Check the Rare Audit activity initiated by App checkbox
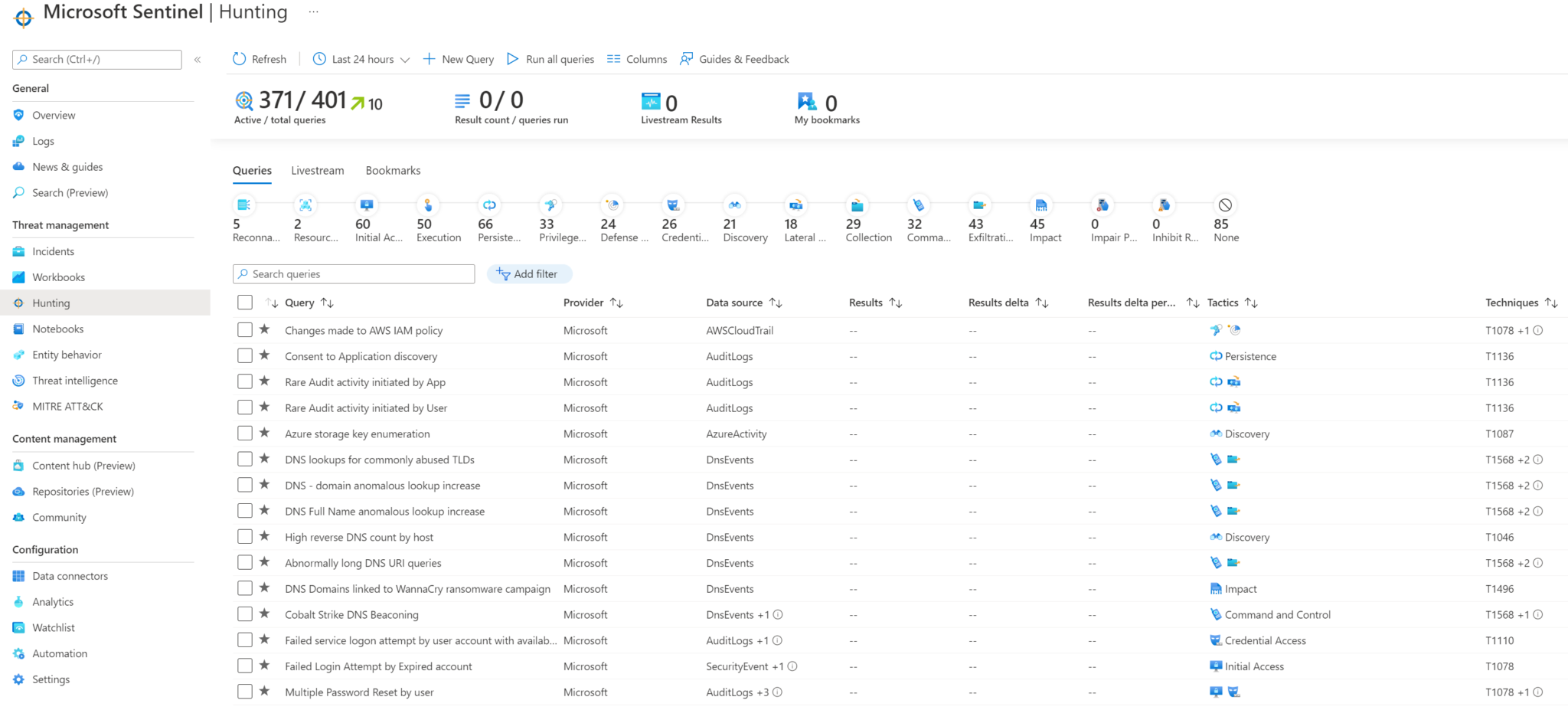 (245, 381)
